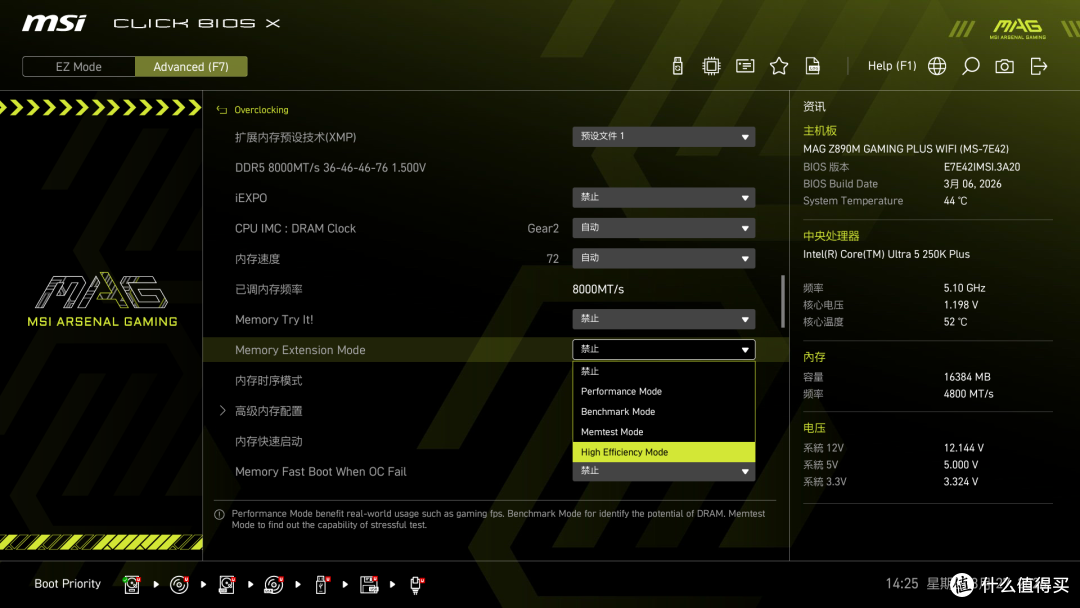Click the Overclocking breadcrumb link
This screenshot has height=608, width=1080.
261,109
